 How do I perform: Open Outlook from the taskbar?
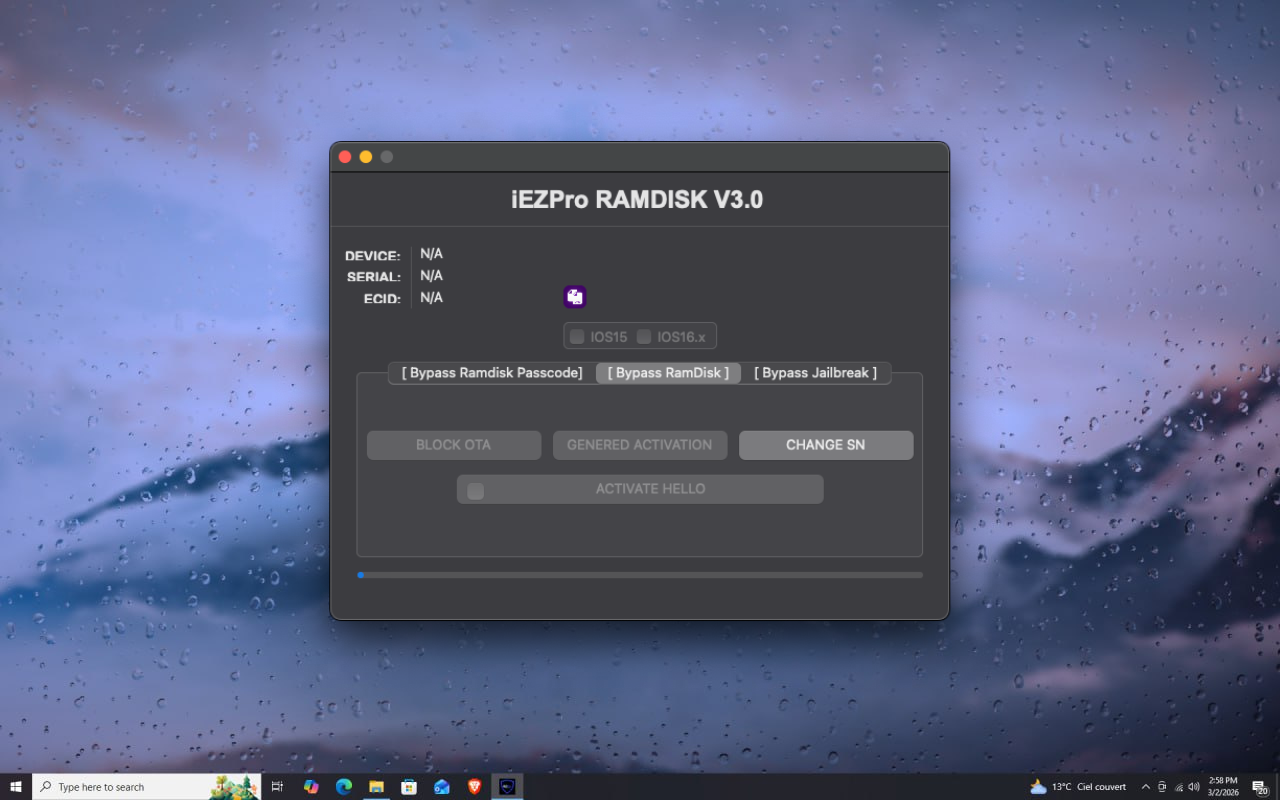[441, 786]
